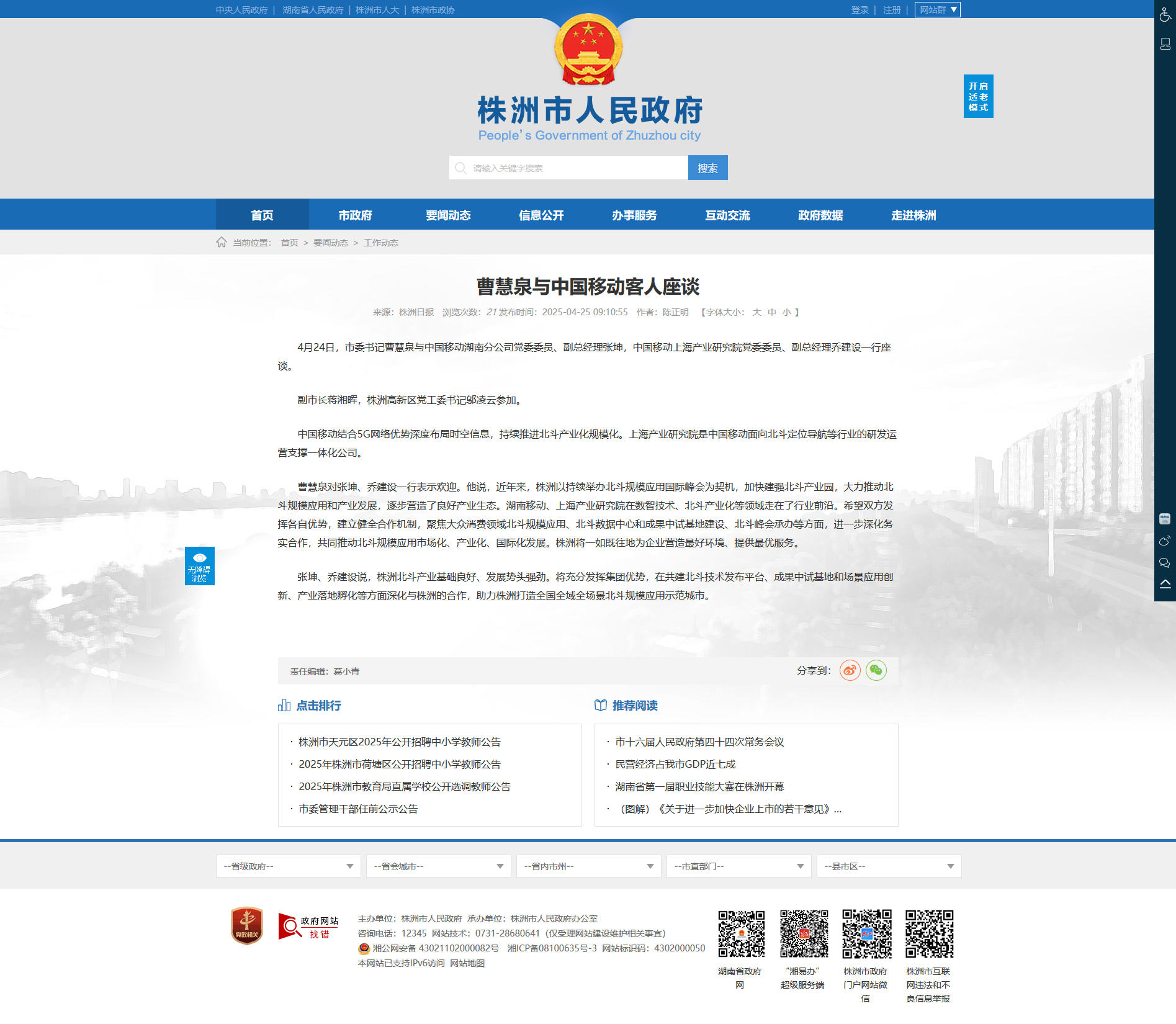Click the 政府网站找错 error report badge
Viewport: 1176px width, 1024px height.
308,927
